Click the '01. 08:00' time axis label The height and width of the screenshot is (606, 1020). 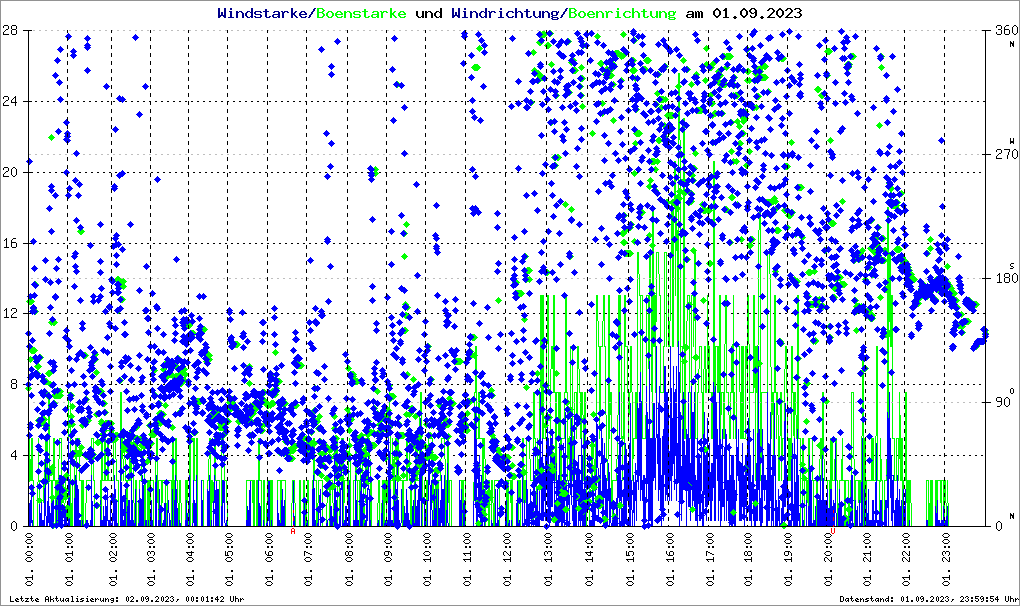point(349,559)
